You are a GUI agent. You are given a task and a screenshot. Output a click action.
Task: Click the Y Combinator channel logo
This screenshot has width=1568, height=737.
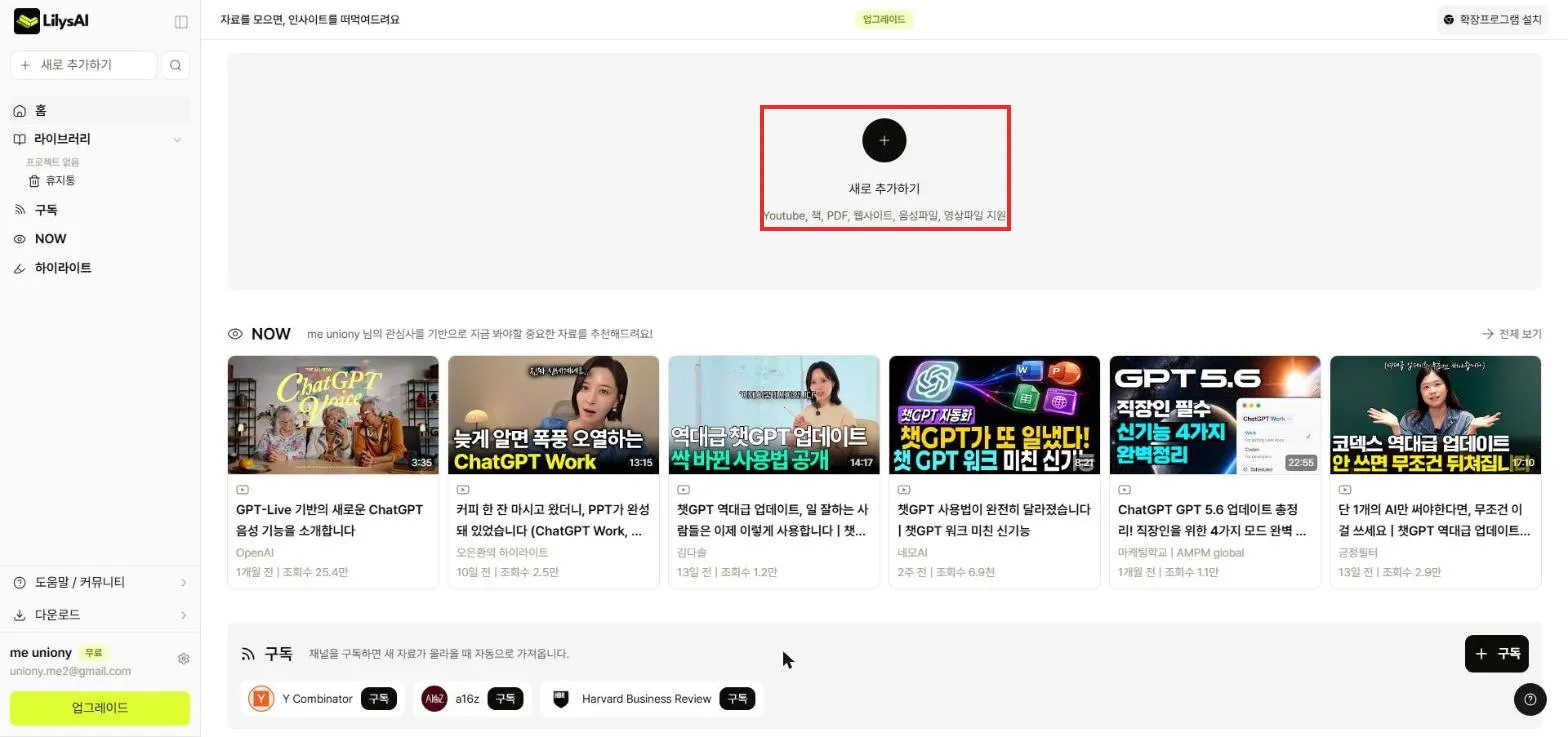point(261,699)
